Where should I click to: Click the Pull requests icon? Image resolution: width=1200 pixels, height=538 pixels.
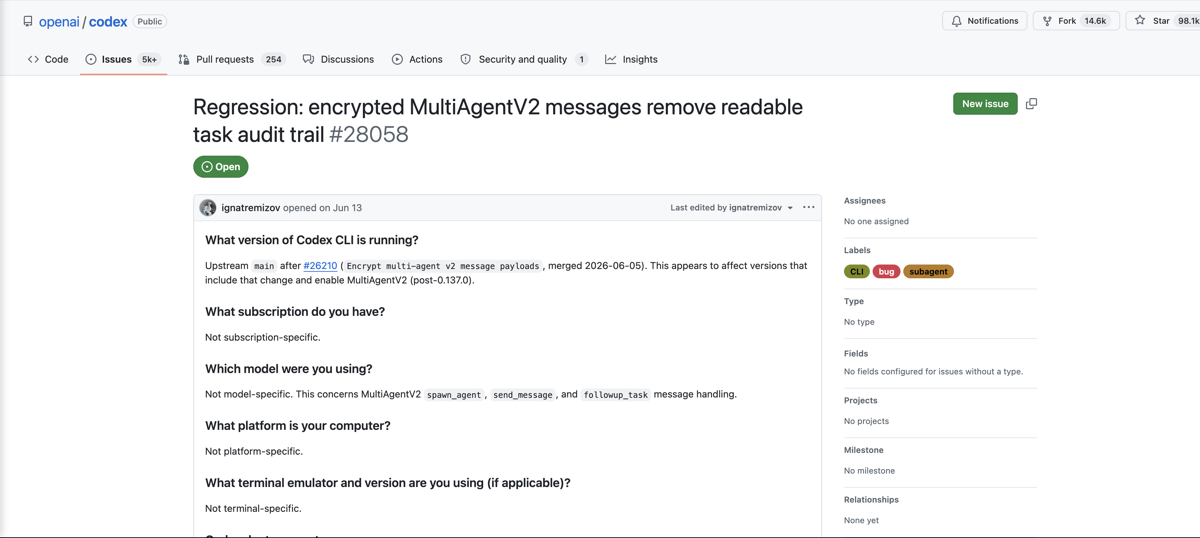pyautogui.click(x=184, y=59)
